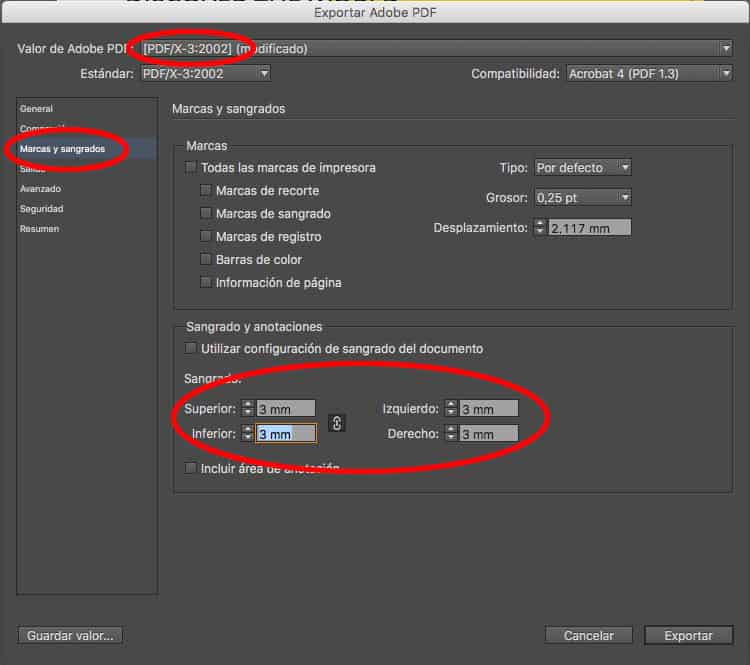Image resolution: width=750 pixels, height=665 pixels.
Task: Click the Izquierdo bleed stepper arrows
Action: 451,408
